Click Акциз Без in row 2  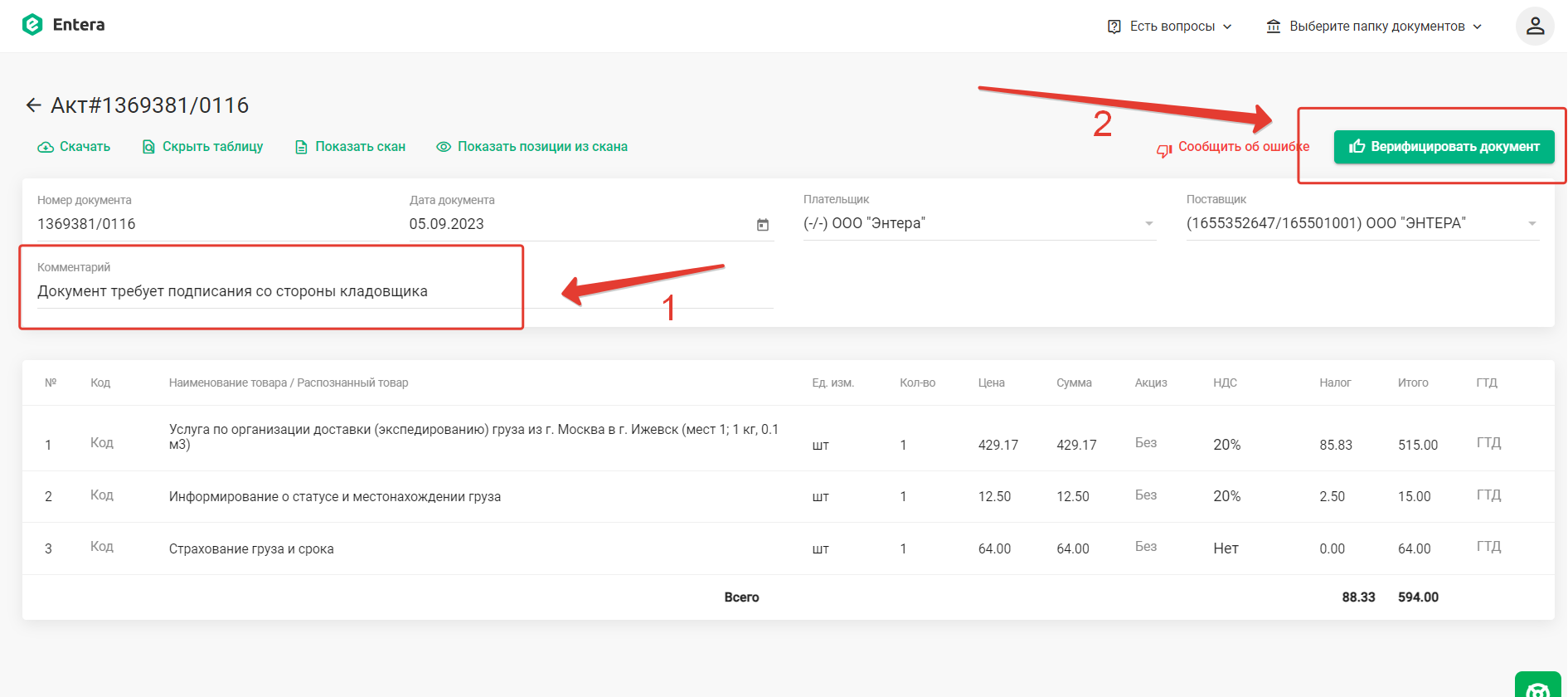(x=1146, y=495)
